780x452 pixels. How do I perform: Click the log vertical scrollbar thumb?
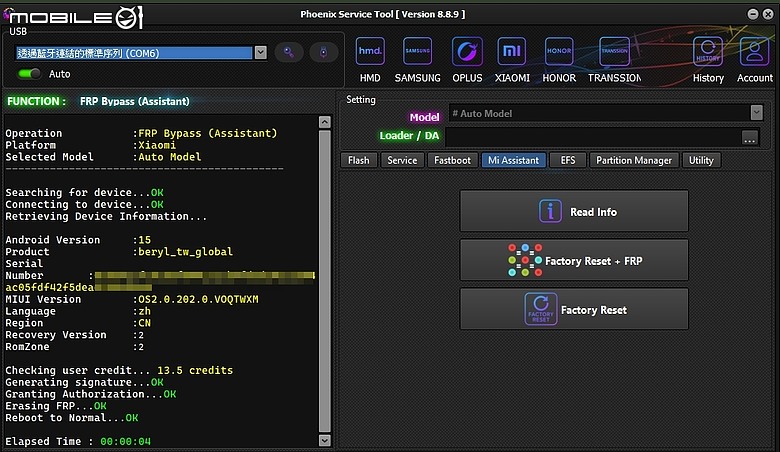pos(324,281)
